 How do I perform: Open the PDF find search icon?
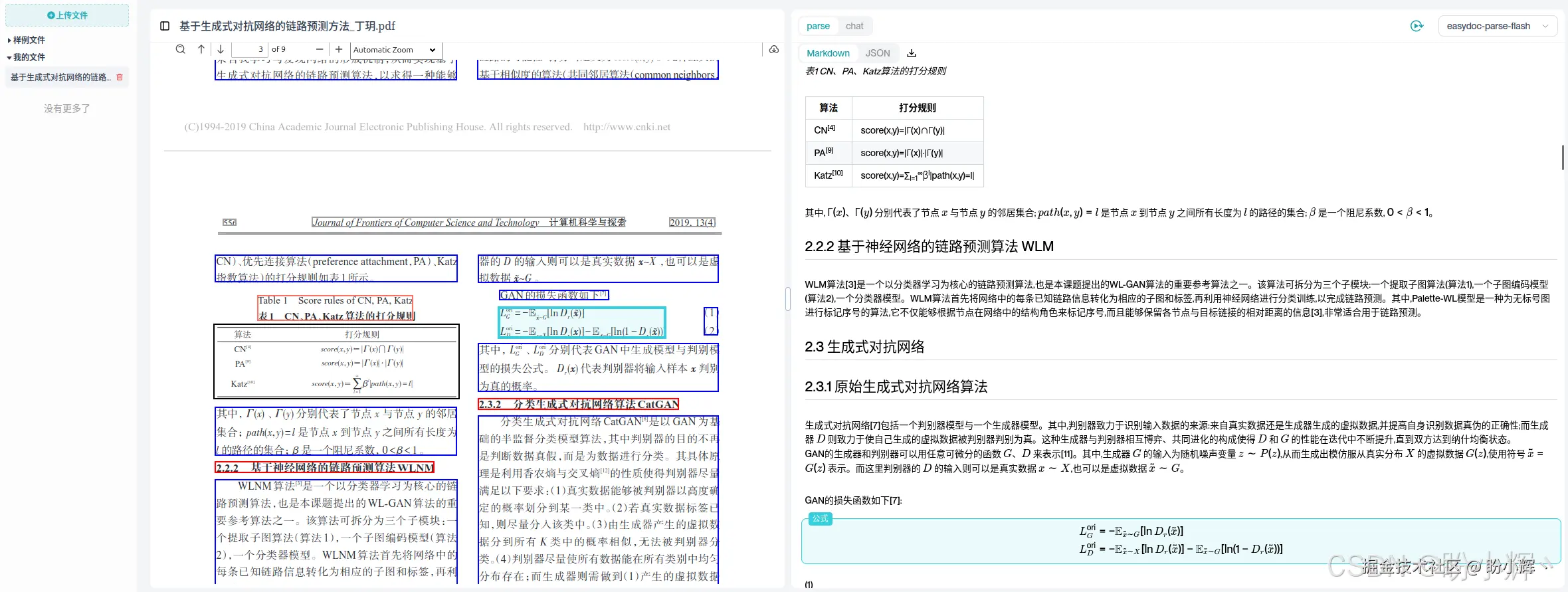(x=180, y=49)
